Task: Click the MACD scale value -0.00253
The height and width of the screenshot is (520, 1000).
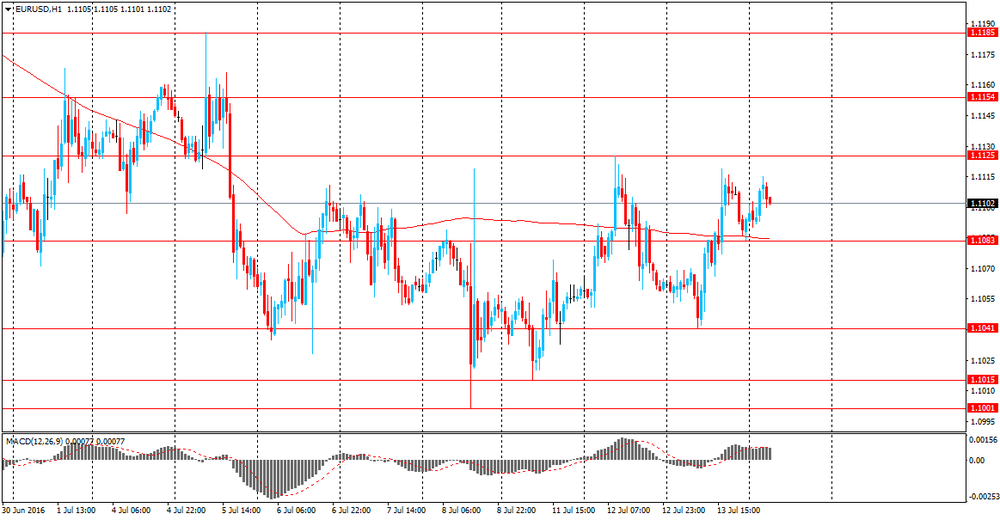Action: pos(983,496)
